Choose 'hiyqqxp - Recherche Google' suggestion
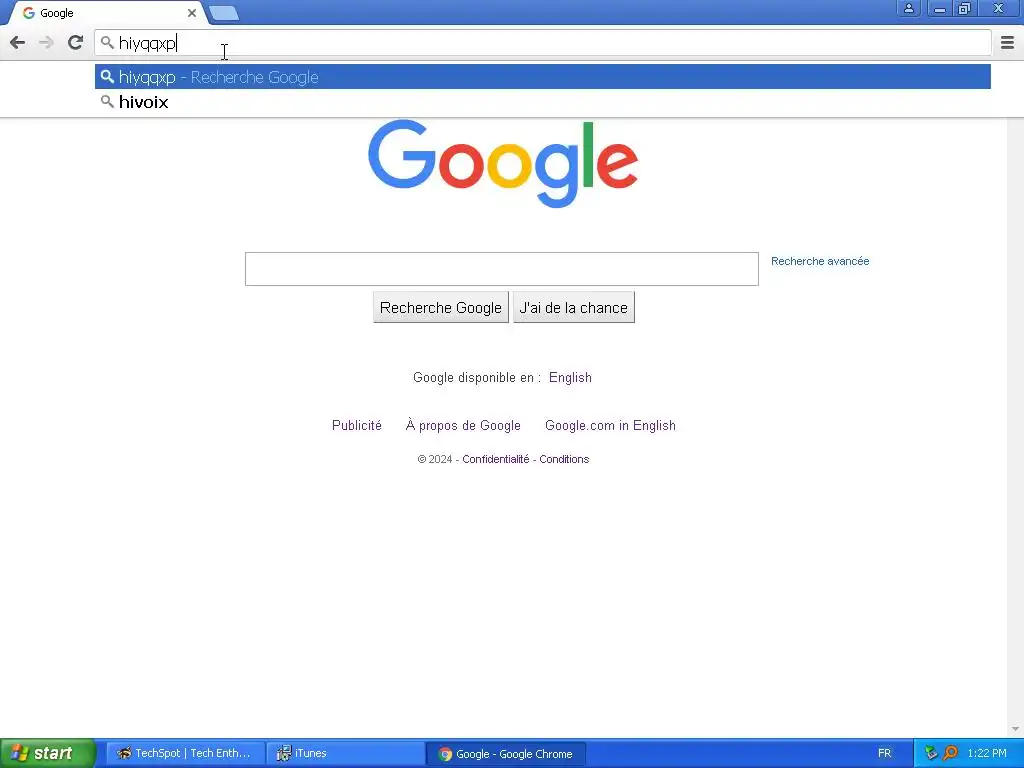 coord(543,77)
